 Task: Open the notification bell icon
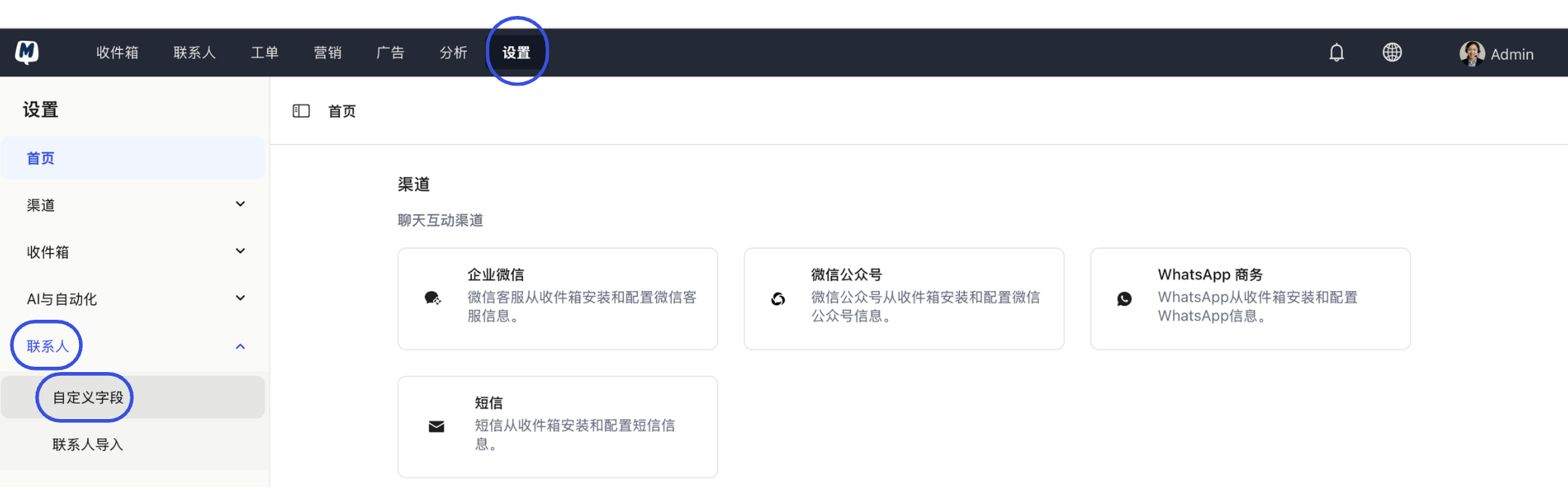[1335, 52]
